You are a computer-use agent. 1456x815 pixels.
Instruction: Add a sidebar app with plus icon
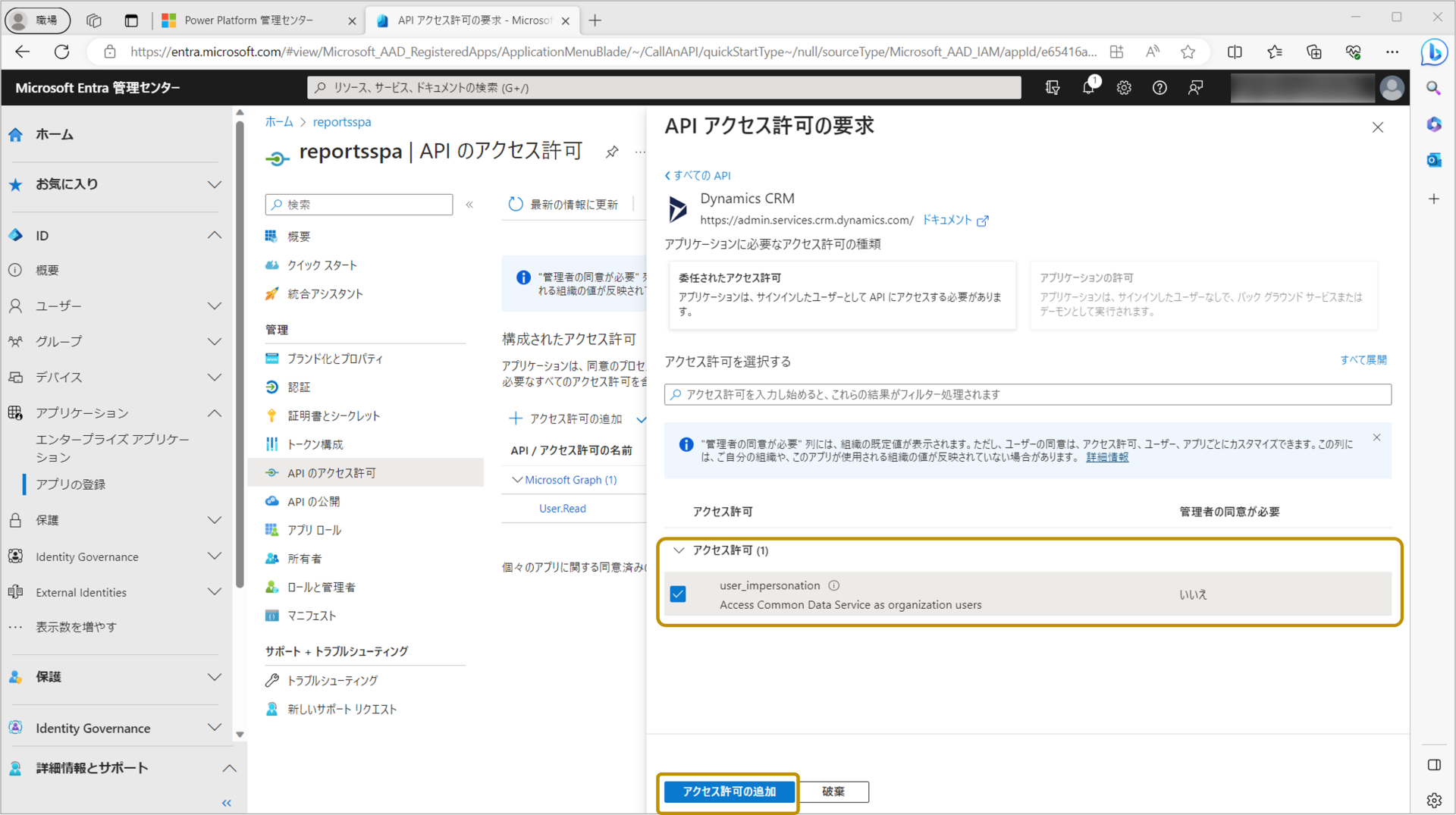pyautogui.click(x=1433, y=199)
